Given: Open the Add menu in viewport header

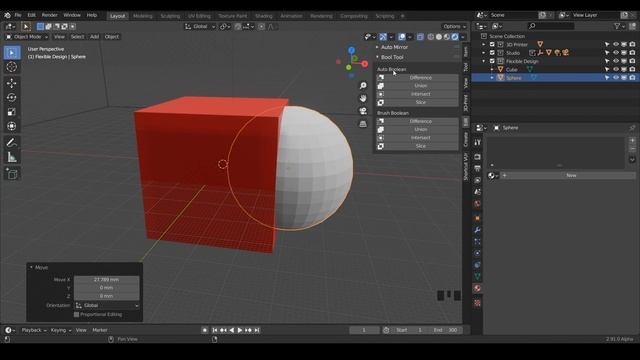Looking at the screenshot, I should [x=94, y=37].
